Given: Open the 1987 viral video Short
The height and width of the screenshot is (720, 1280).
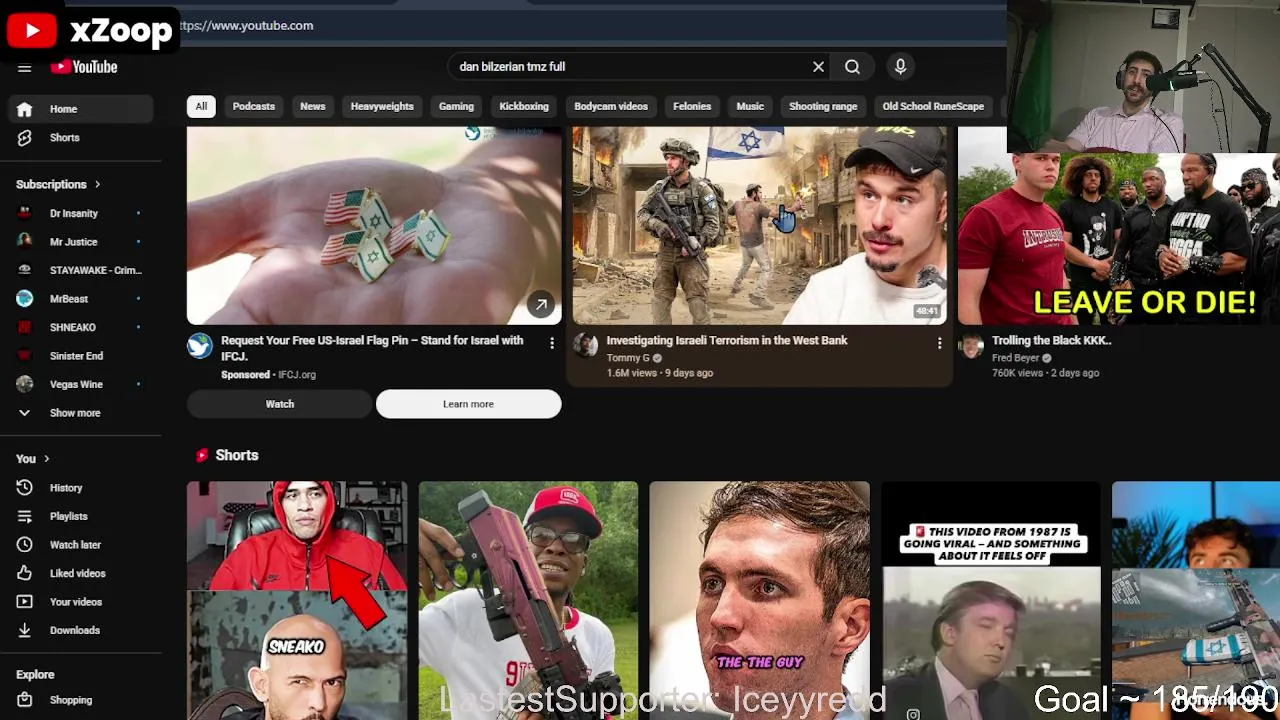Looking at the screenshot, I should pos(991,600).
